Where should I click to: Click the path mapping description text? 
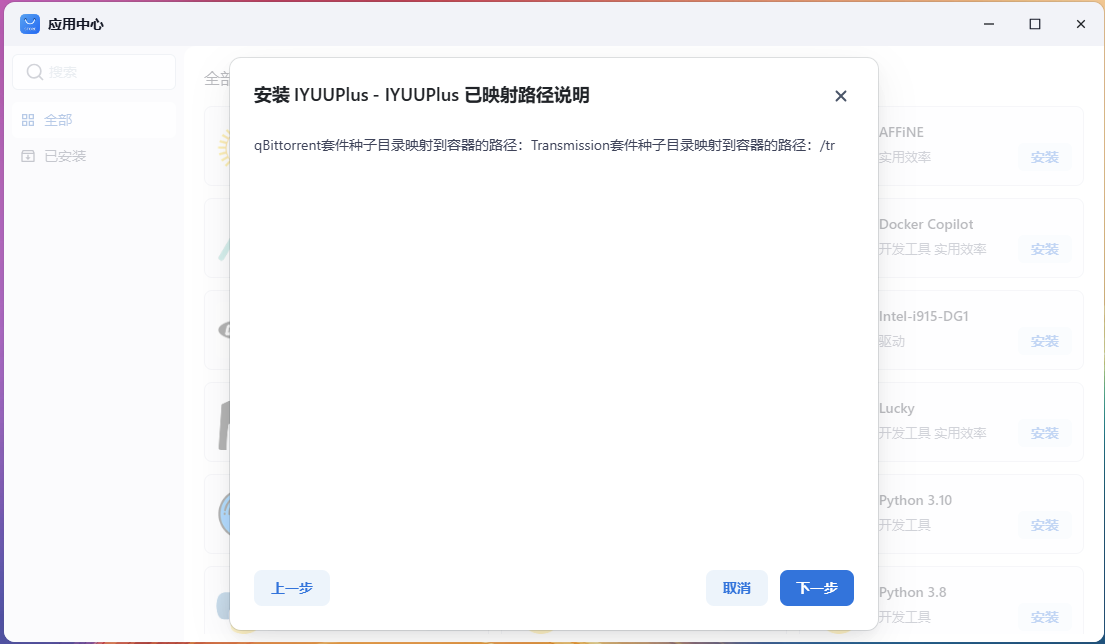click(544, 145)
